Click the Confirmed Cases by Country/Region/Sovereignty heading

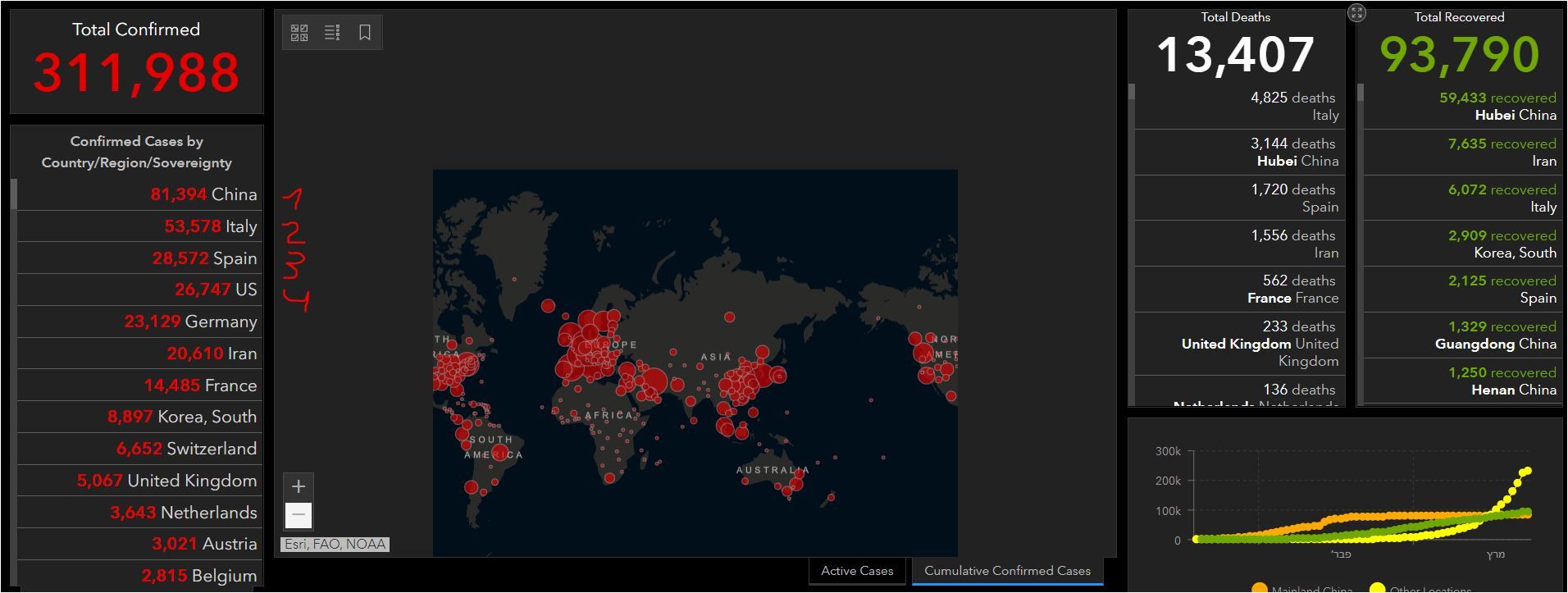coord(137,152)
